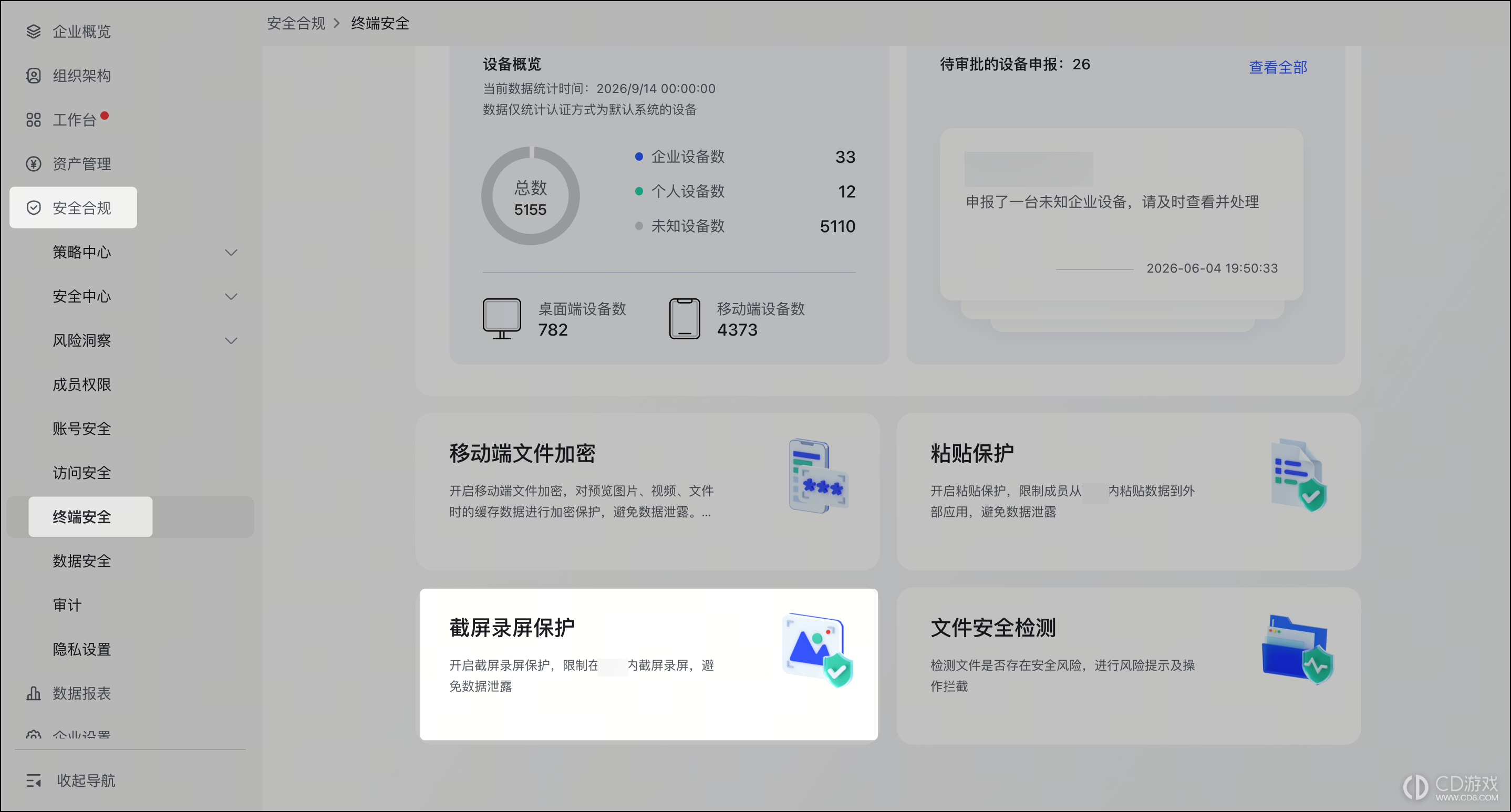Expand the 风险洞察 chevron
This screenshot has height=812, width=1511.
coord(231,340)
